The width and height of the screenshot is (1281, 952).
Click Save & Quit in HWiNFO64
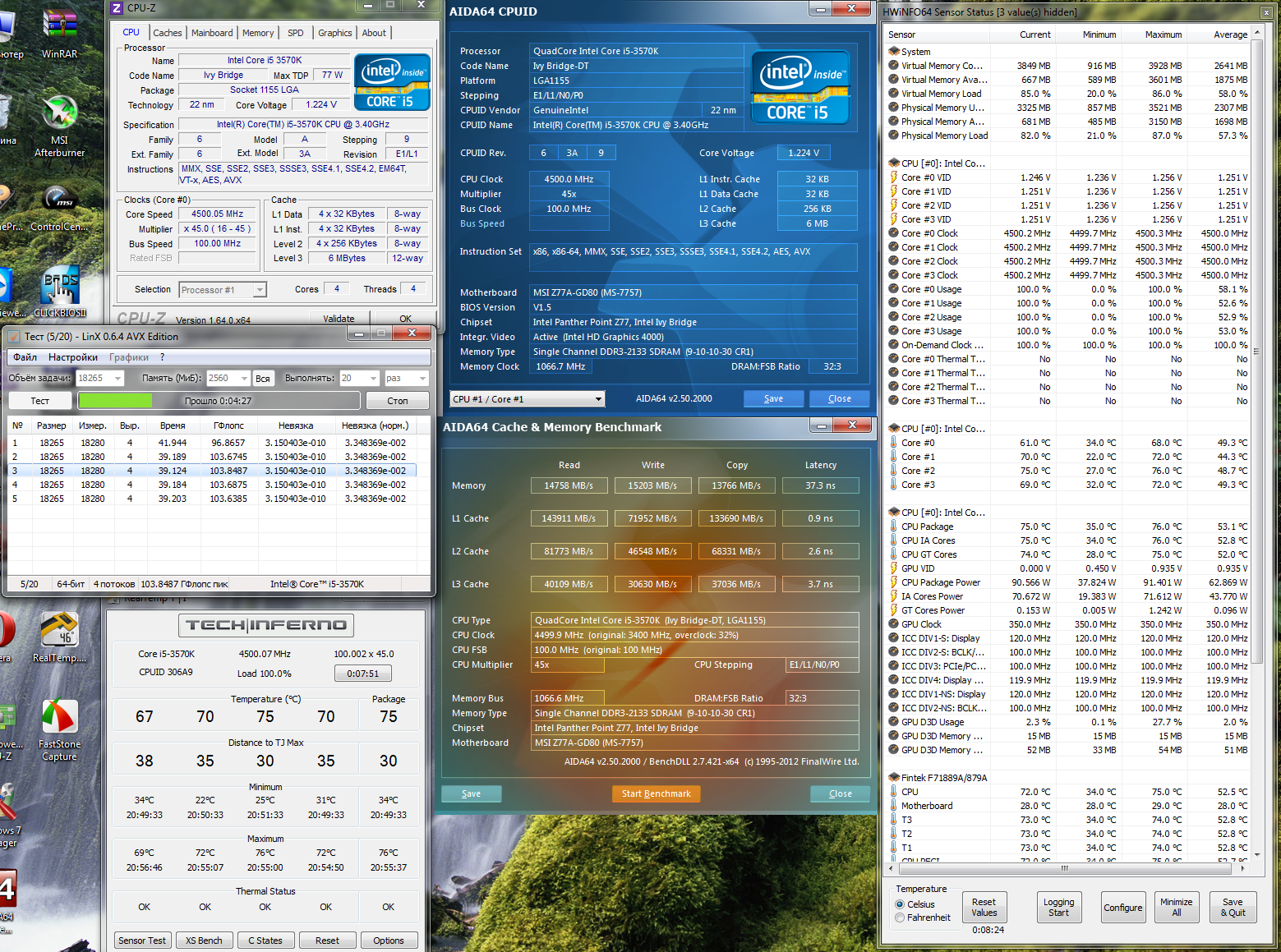(x=1233, y=907)
